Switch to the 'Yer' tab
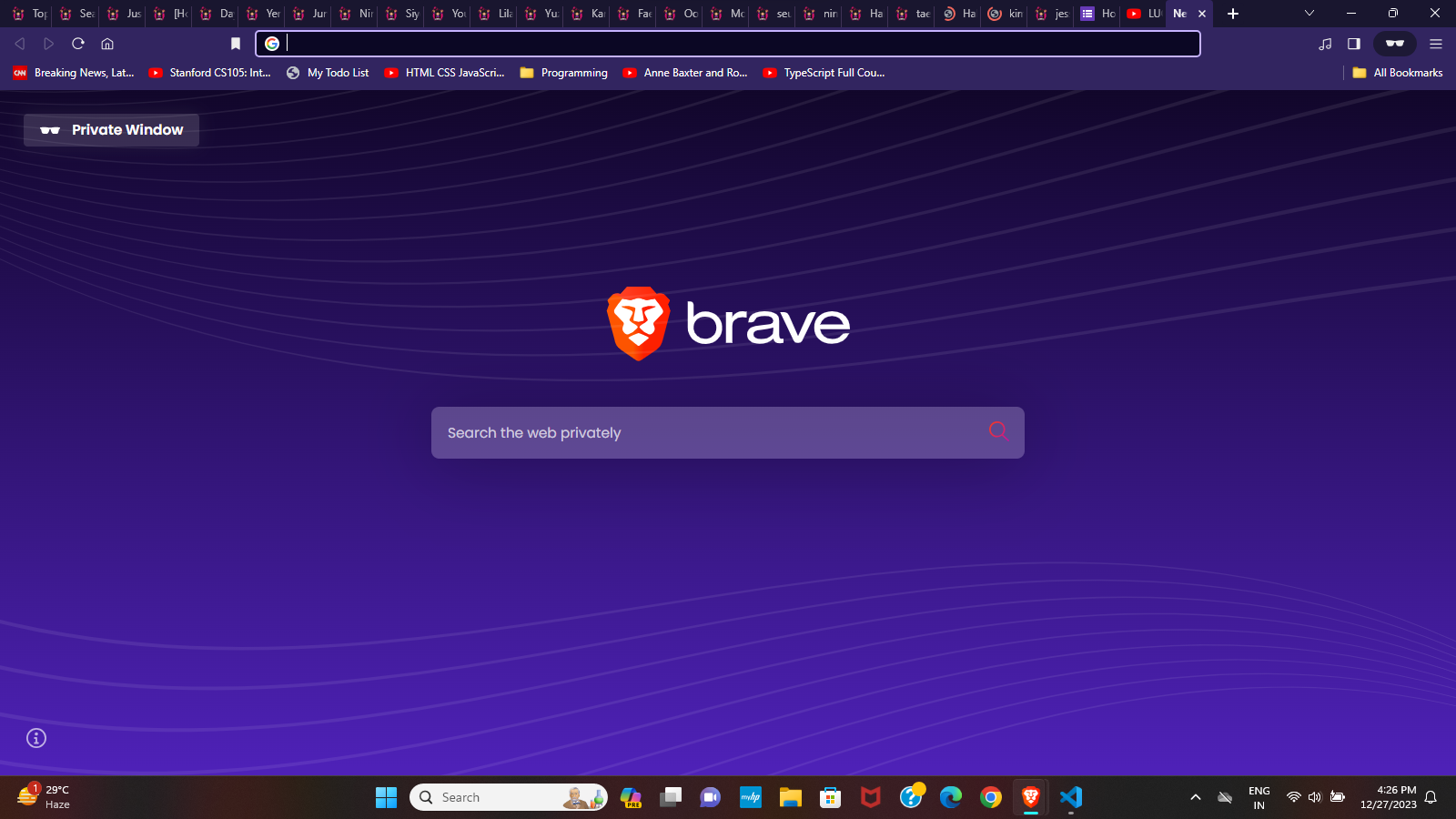 (262, 14)
